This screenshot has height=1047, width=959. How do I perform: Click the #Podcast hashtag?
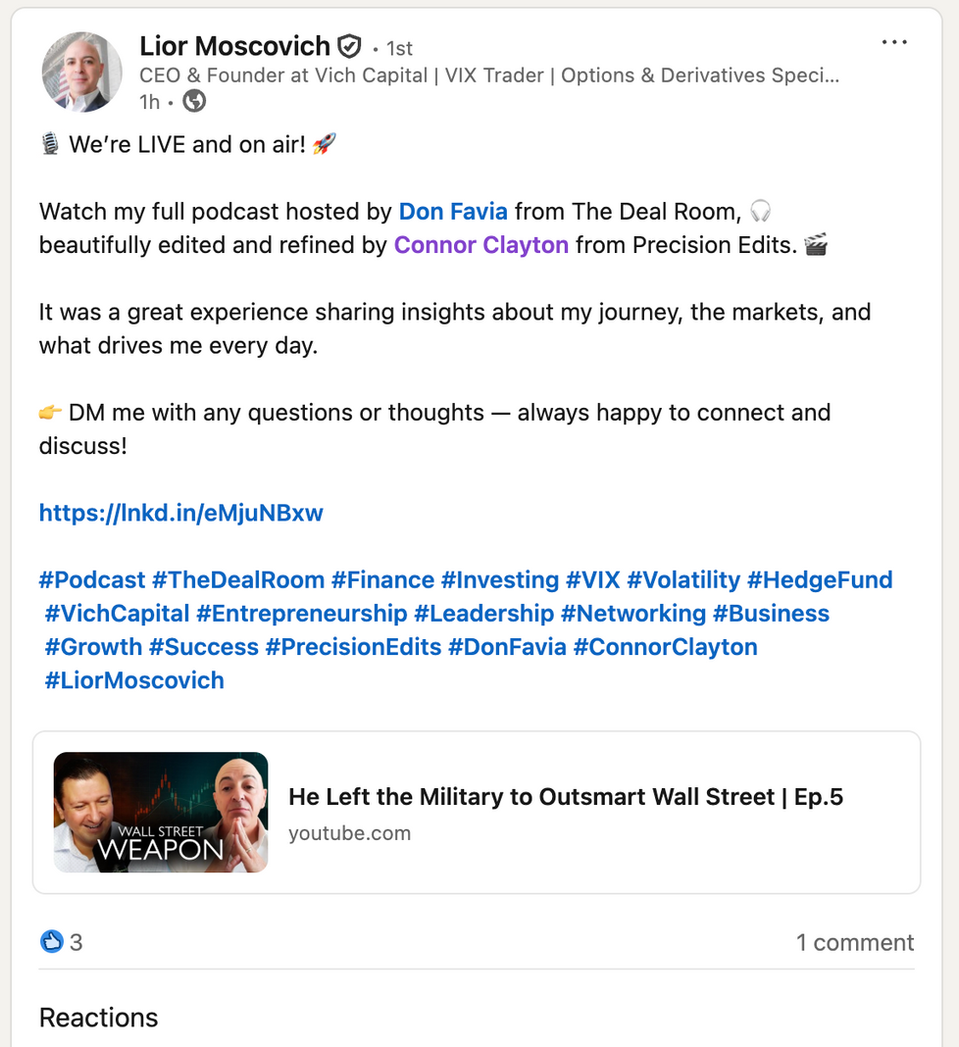pos(92,580)
